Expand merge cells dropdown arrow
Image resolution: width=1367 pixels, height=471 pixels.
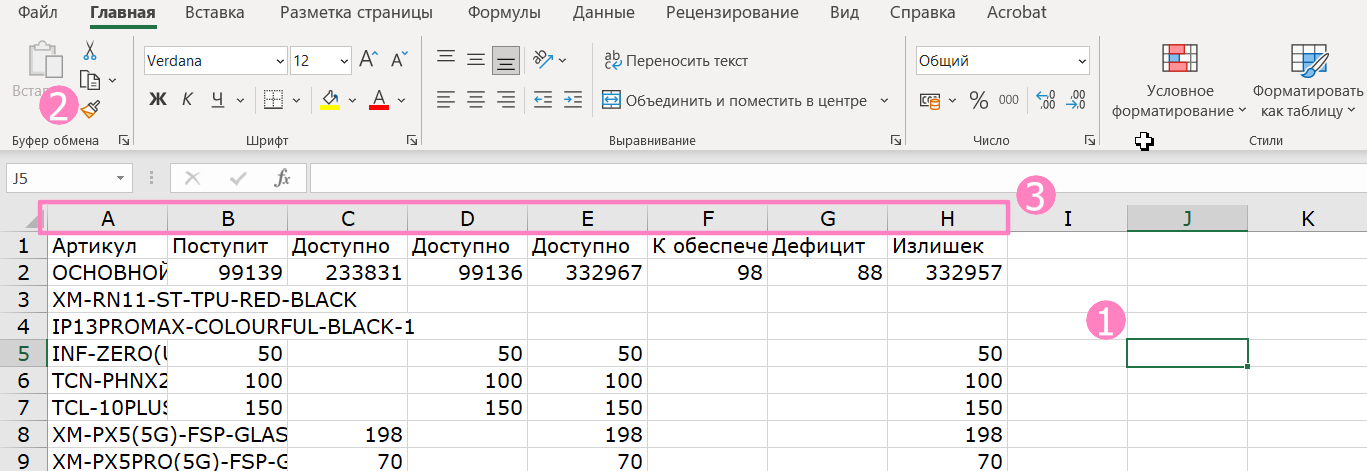click(x=884, y=100)
